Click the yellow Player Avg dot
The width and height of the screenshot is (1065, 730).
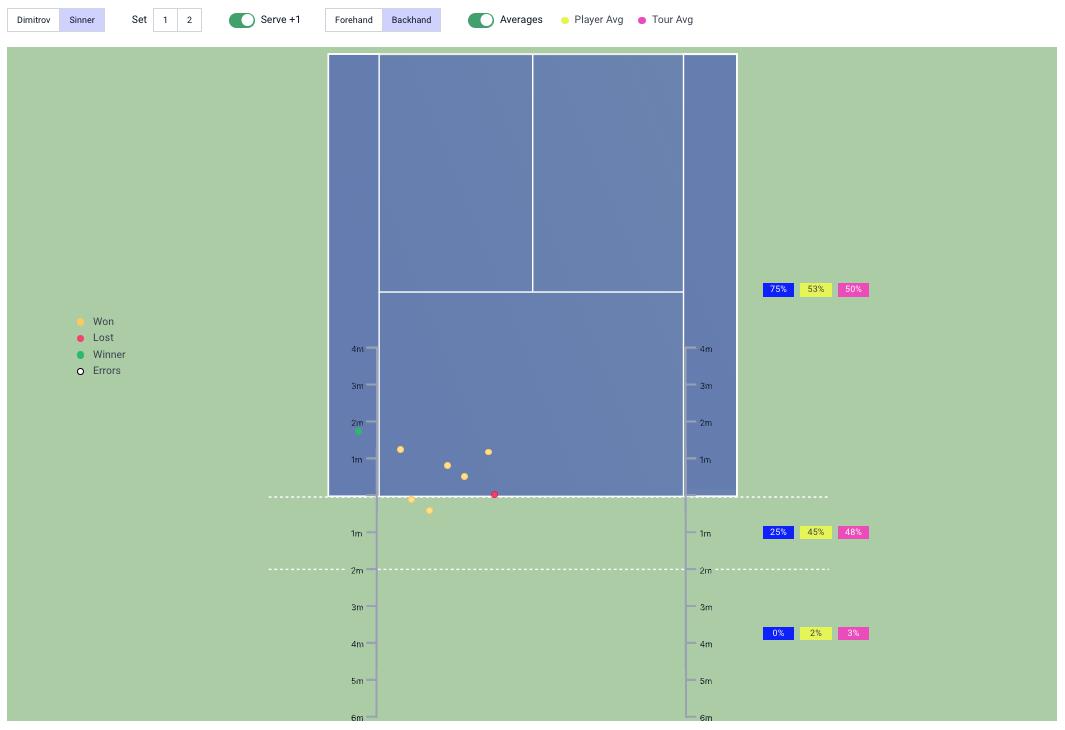pos(565,20)
